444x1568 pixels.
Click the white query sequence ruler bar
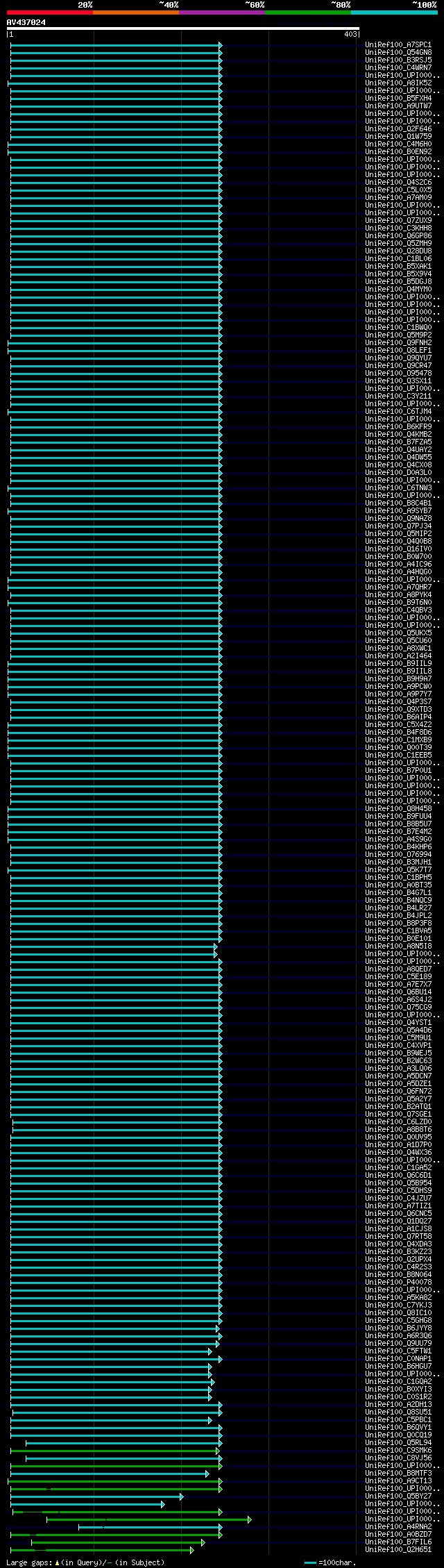click(x=183, y=28)
